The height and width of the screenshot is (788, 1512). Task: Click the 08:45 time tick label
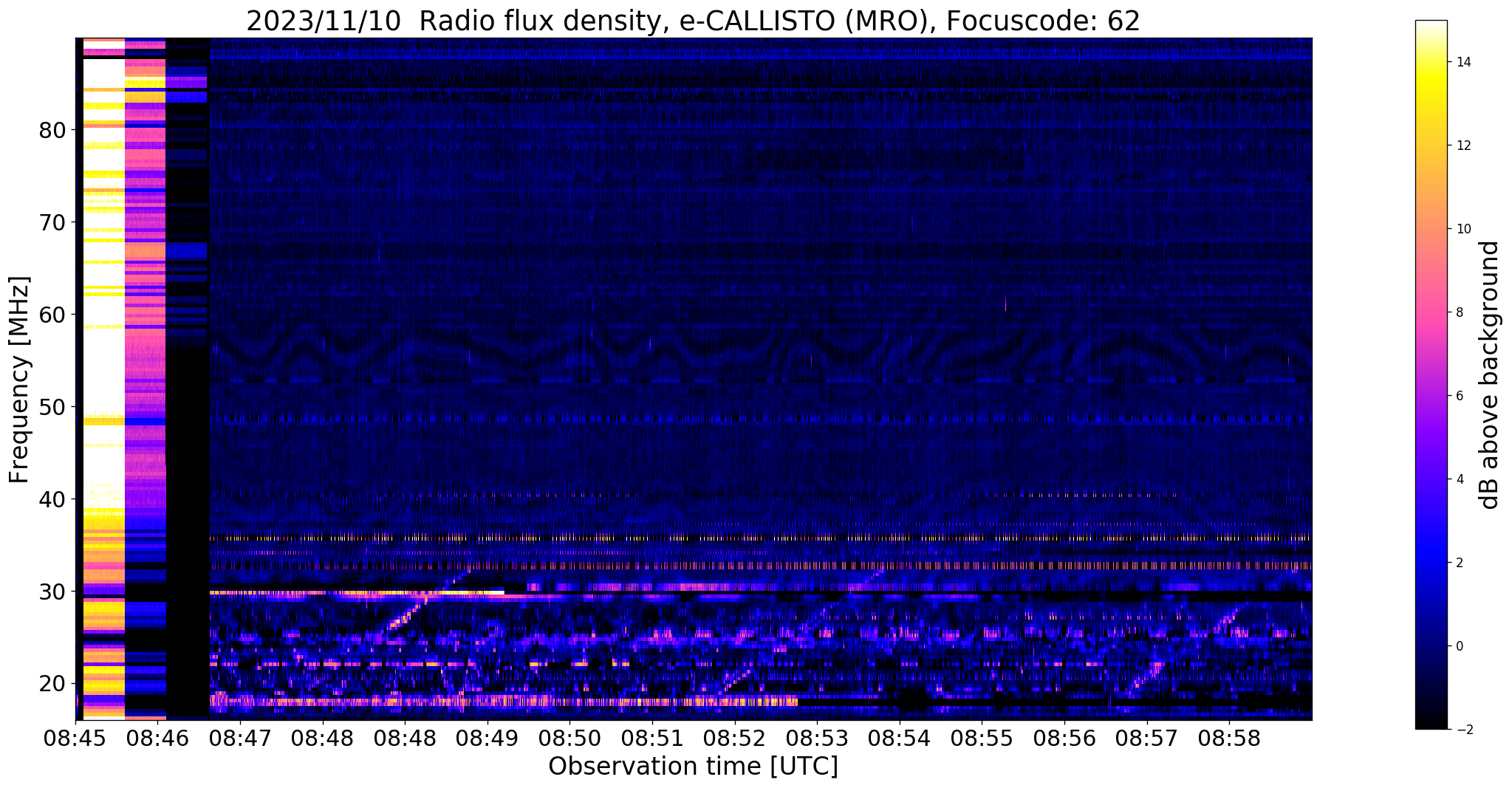[x=75, y=739]
